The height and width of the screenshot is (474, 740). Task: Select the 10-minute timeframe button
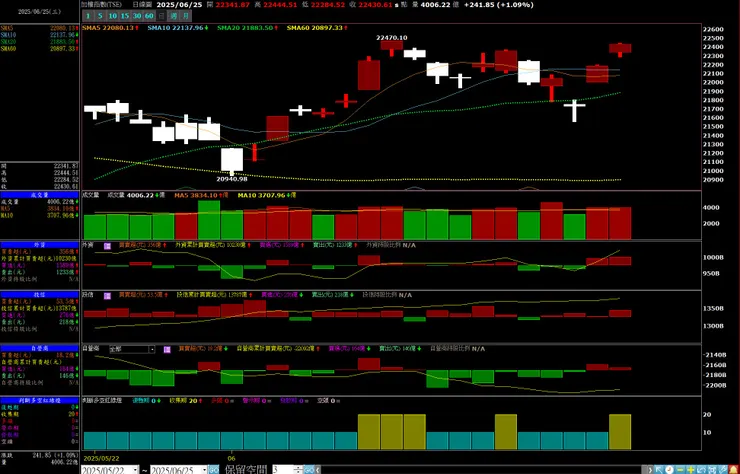112,16
